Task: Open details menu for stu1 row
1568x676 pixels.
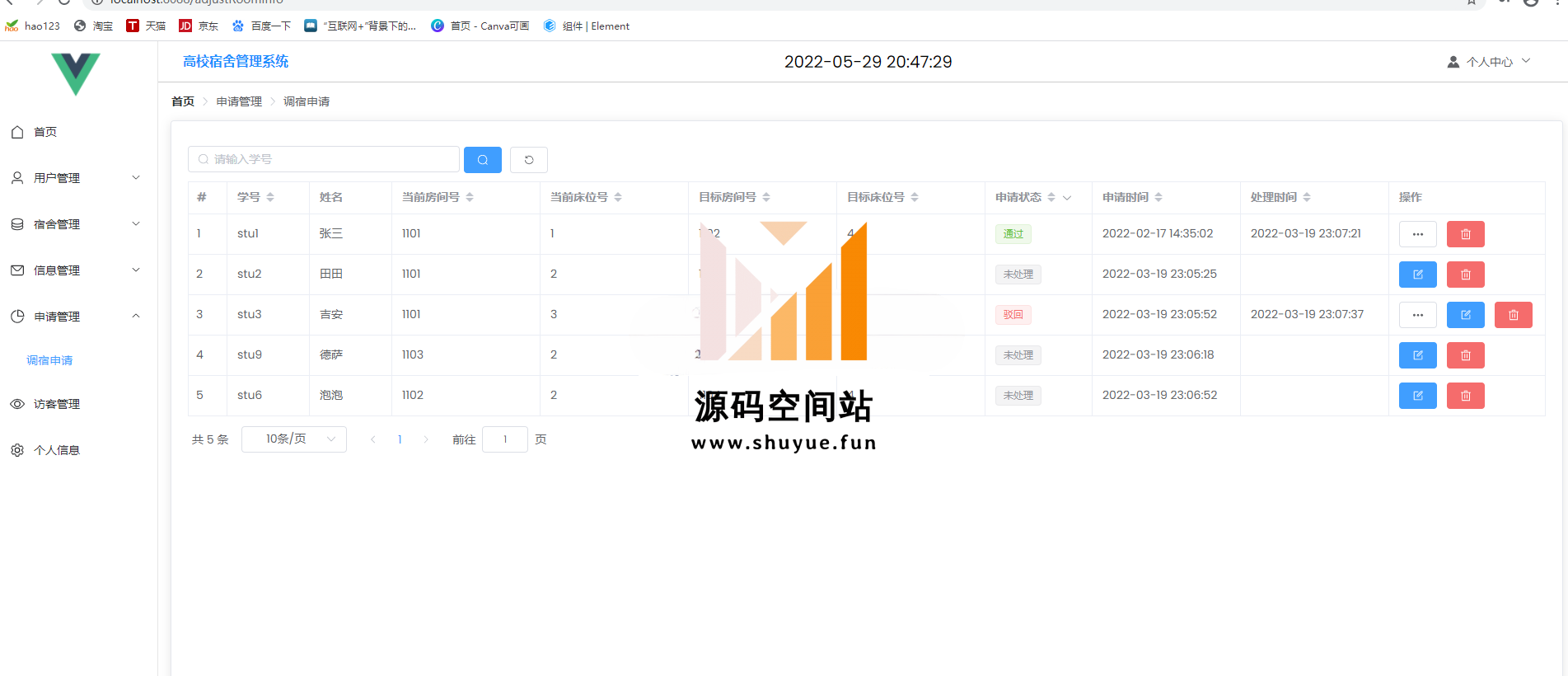Action: 1418,234
